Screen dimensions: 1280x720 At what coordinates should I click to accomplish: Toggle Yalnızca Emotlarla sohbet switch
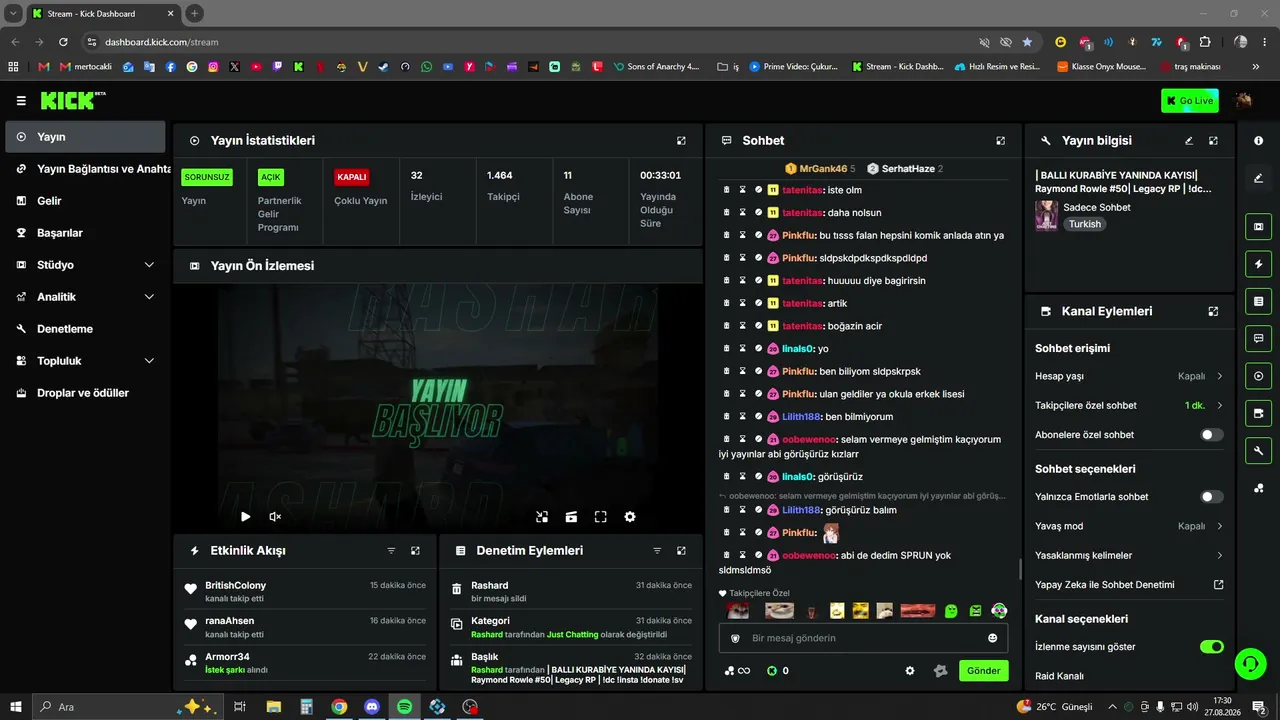point(1211,497)
